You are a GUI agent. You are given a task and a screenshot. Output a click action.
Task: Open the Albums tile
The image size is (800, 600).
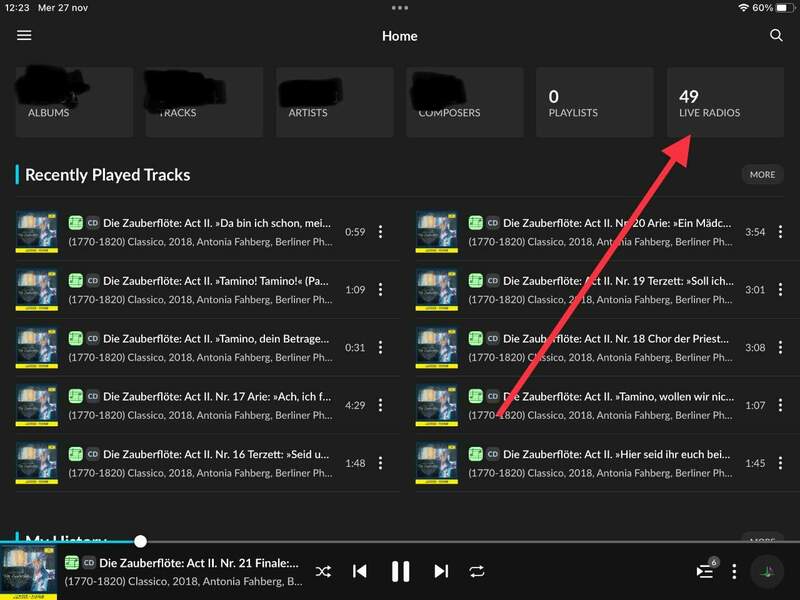tap(74, 102)
